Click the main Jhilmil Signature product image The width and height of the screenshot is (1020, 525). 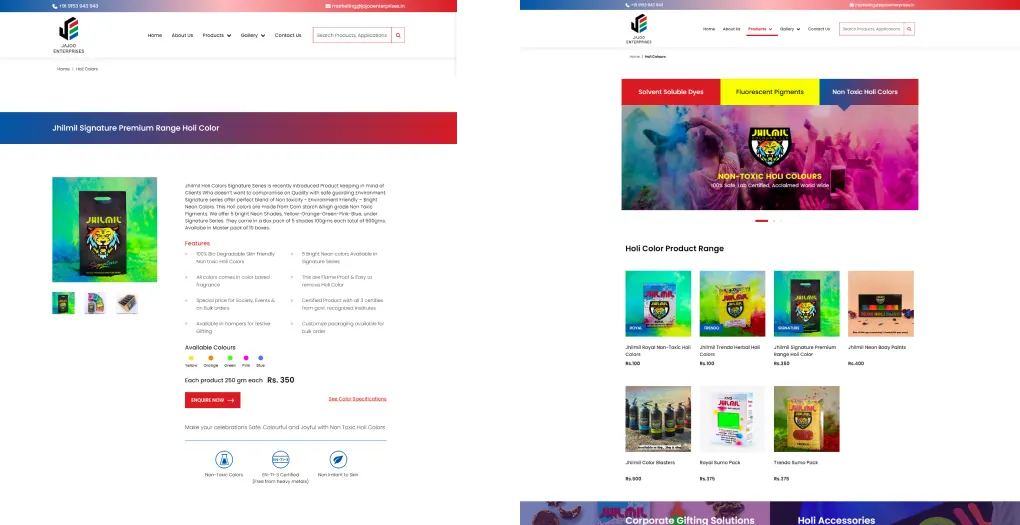click(x=105, y=230)
